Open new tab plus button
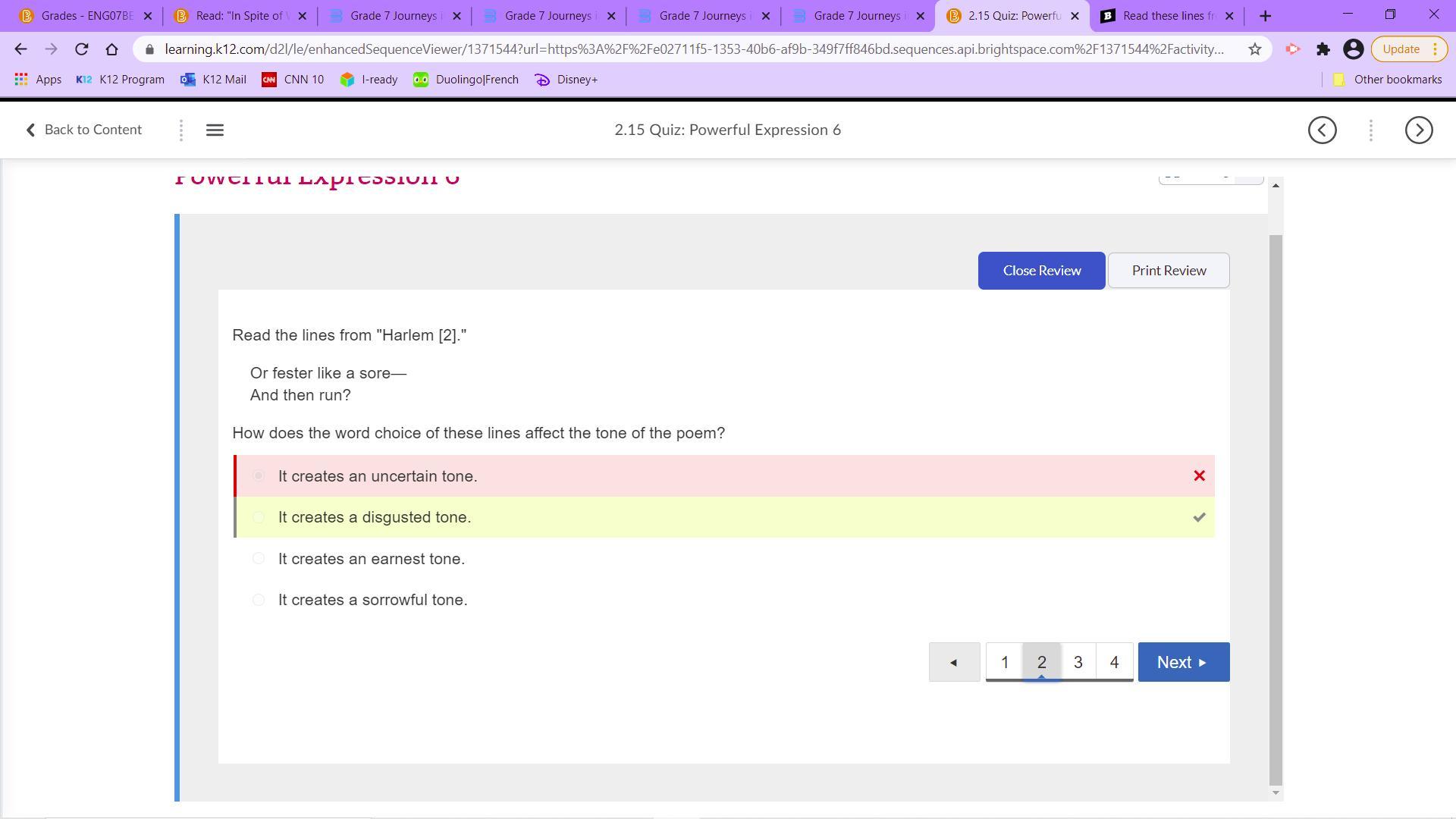 point(1265,16)
